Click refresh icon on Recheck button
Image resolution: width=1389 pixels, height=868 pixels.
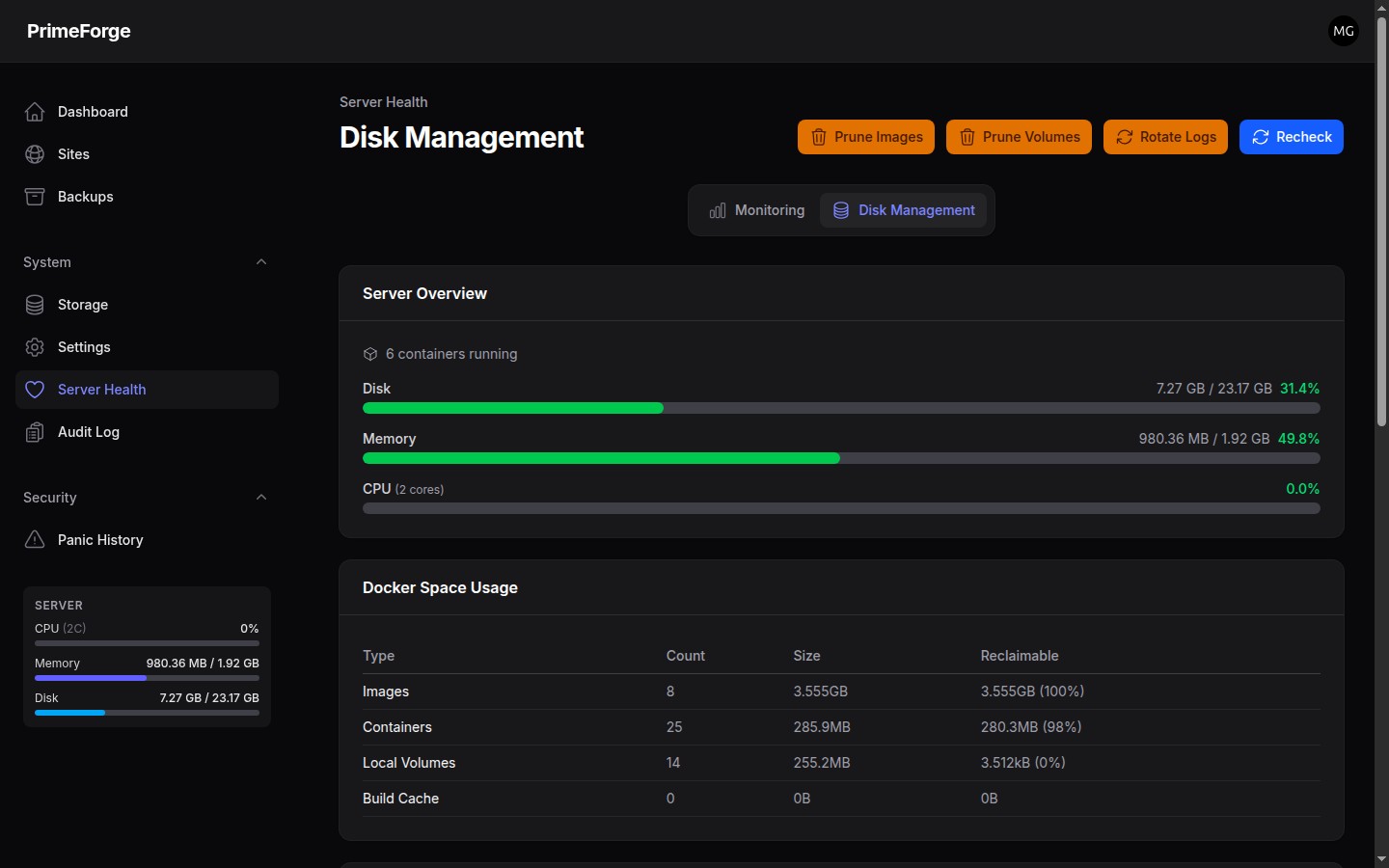pos(1260,137)
